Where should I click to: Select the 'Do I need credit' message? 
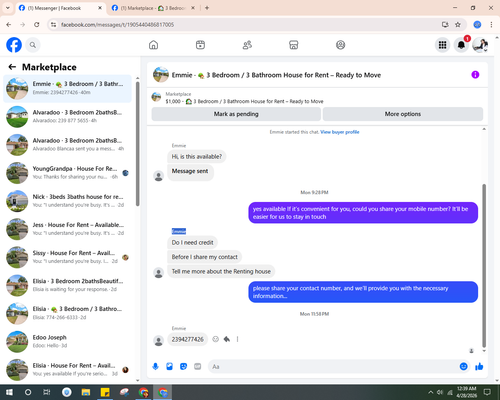pos(192,243)
